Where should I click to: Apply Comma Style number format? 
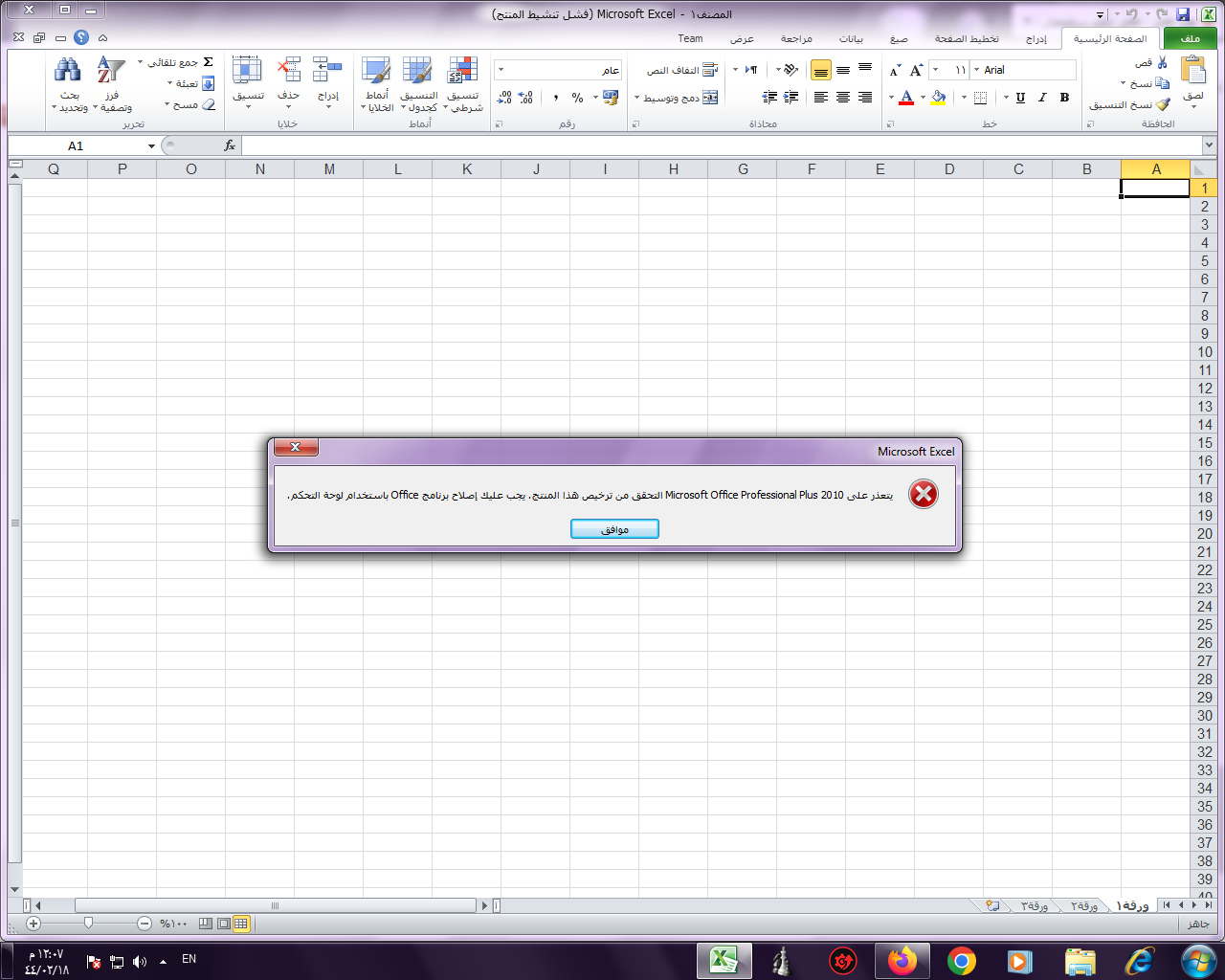click(x=555, y=98)
